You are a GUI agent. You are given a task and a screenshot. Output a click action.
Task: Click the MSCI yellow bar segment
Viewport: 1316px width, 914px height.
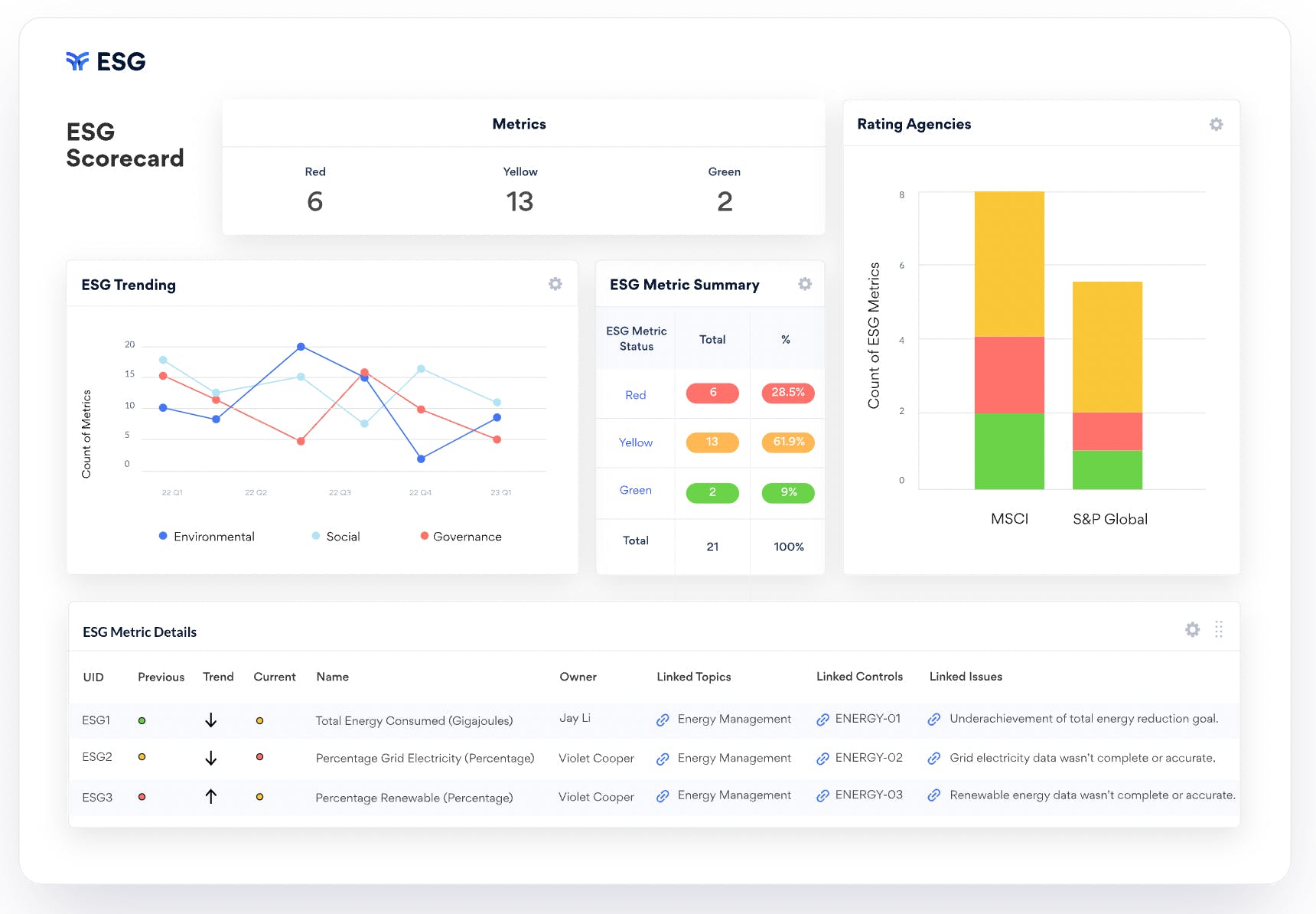[1009, 264]
